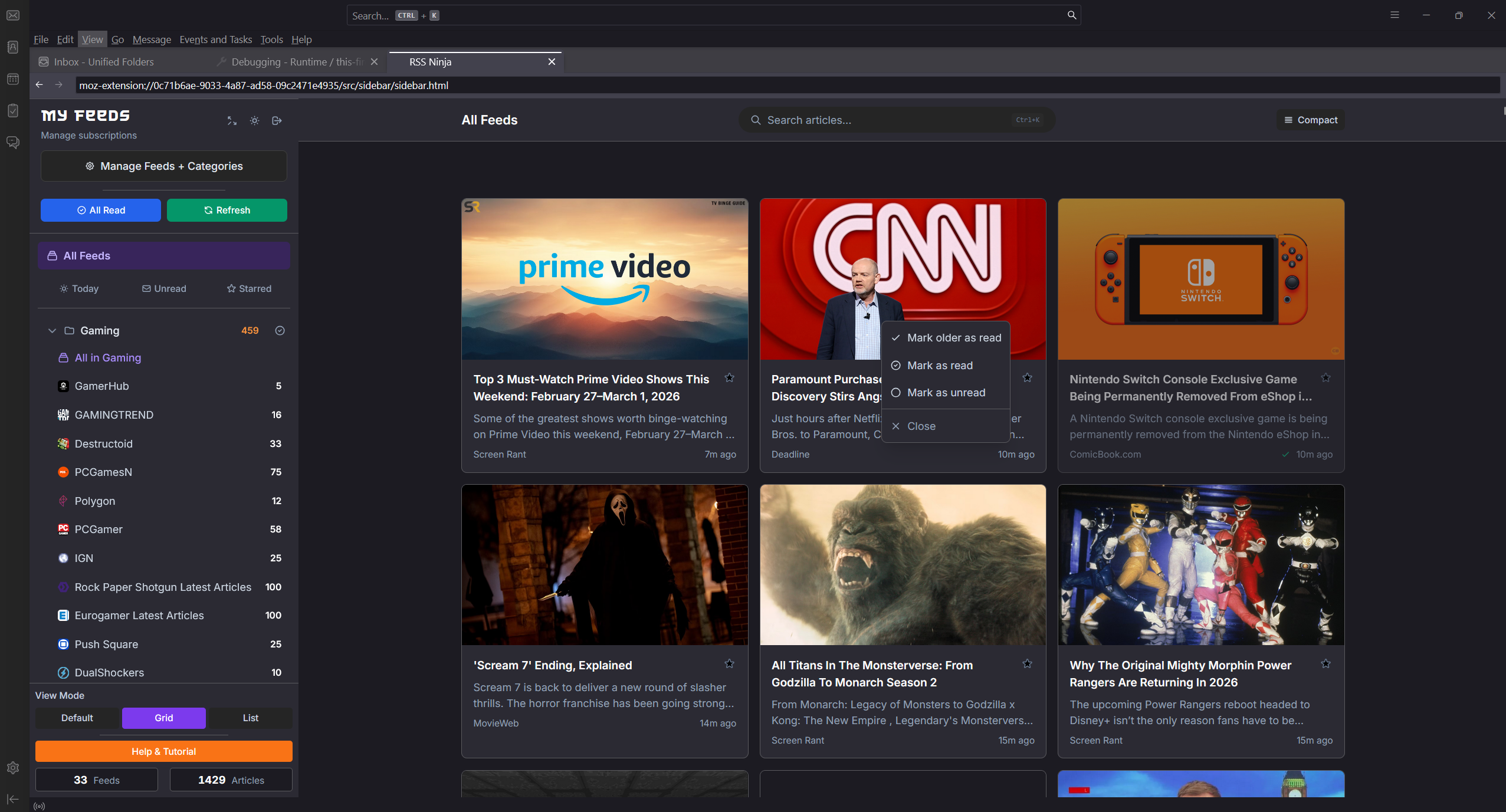Mark Gaming category as read checkmark
This screenshot has width=1506, height=812.
[280, 331]
